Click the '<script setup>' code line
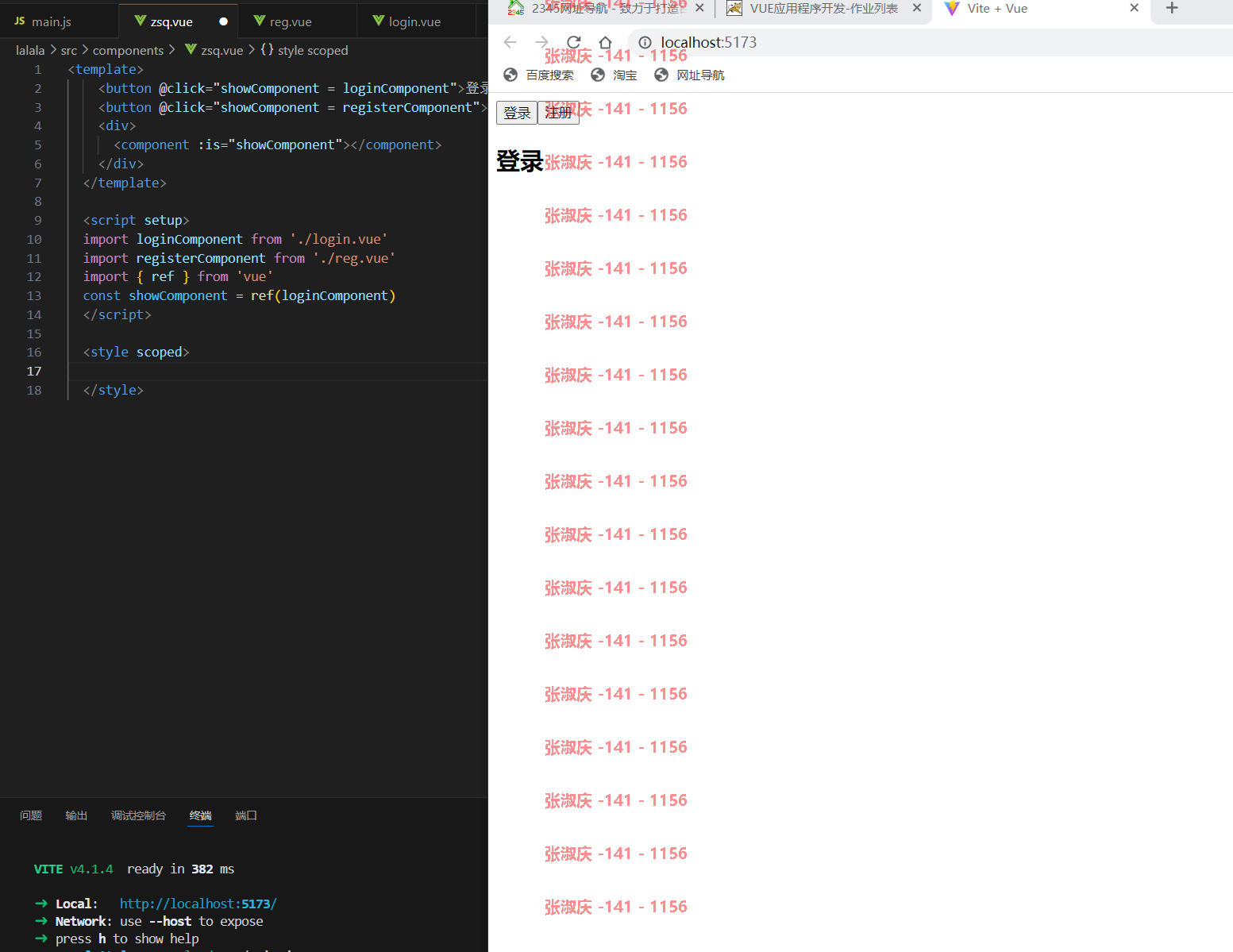This screenshot has width=1233, height=952. click(x=137, y=220)
